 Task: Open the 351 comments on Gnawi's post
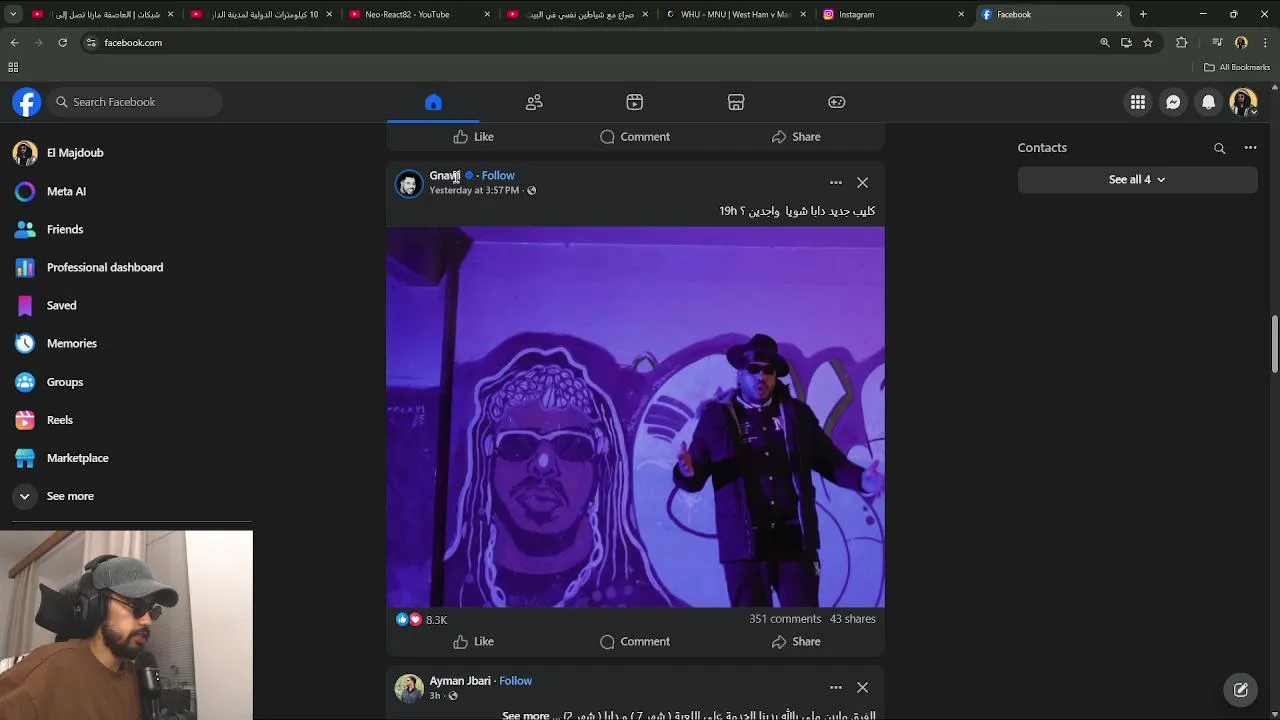click(785, 619)
